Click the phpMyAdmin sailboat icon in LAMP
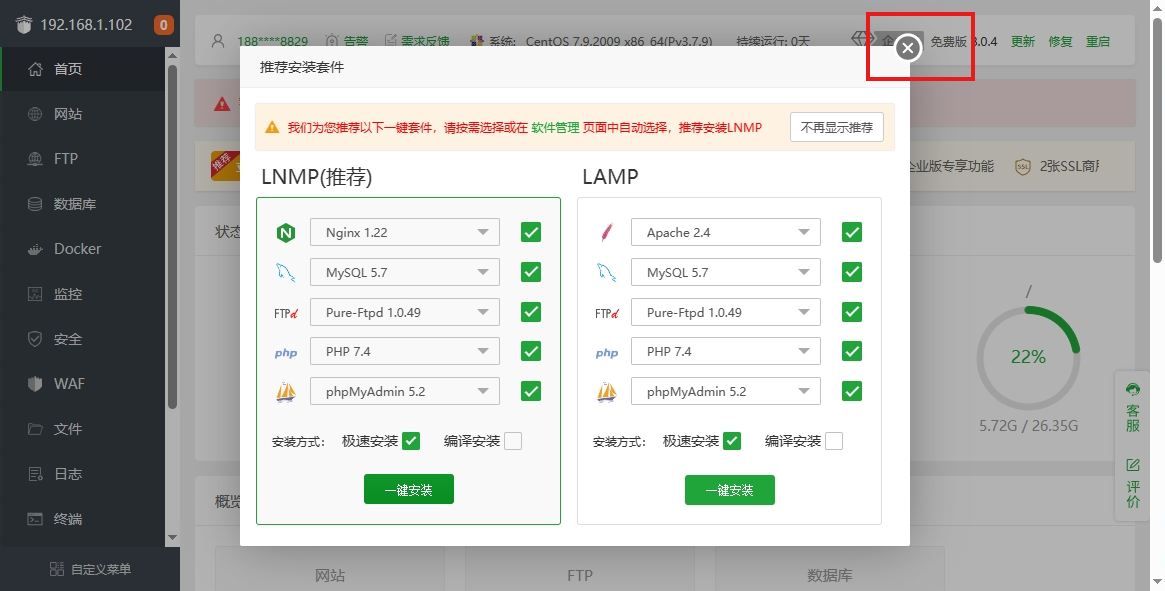Viewport: 1165px width, 591px height. pos(606,392)
